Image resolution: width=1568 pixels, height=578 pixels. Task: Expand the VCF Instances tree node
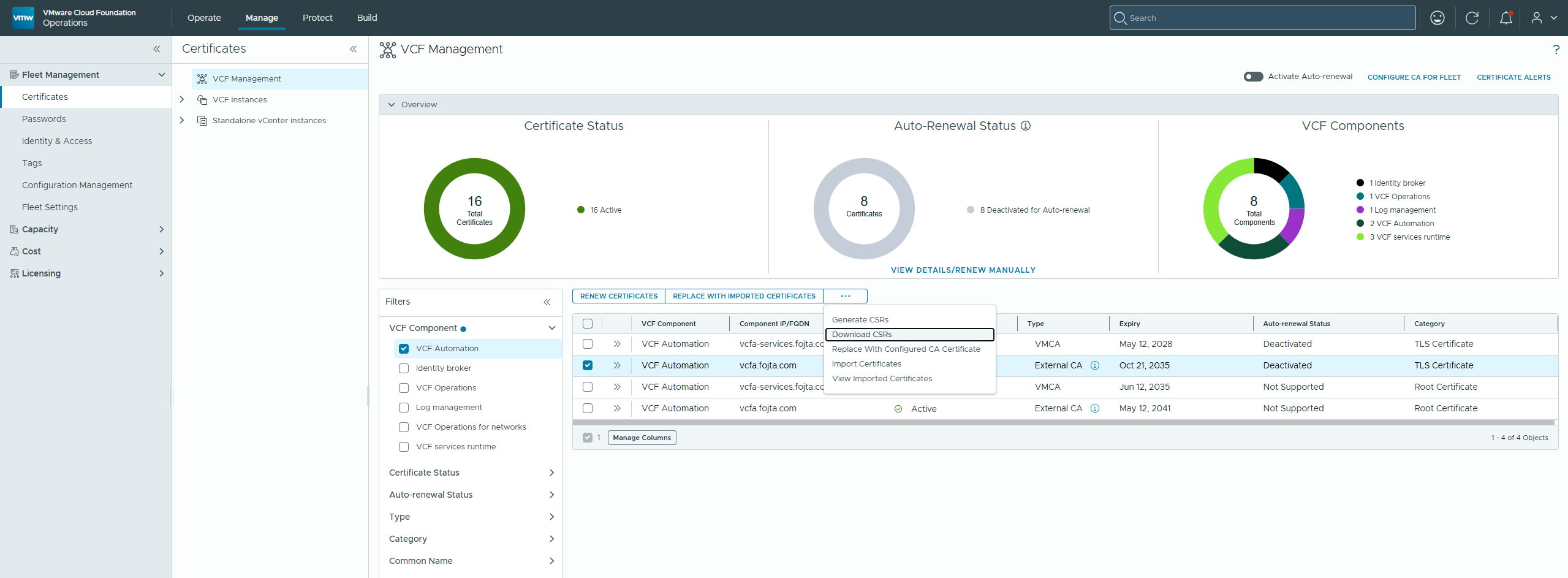[x=182, y=99]
